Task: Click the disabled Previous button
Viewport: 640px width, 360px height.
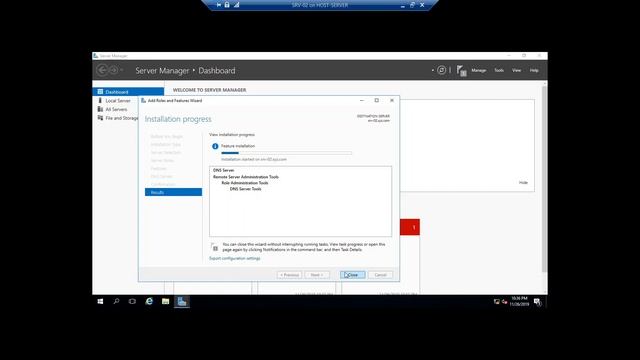Action: coord(289,275)
